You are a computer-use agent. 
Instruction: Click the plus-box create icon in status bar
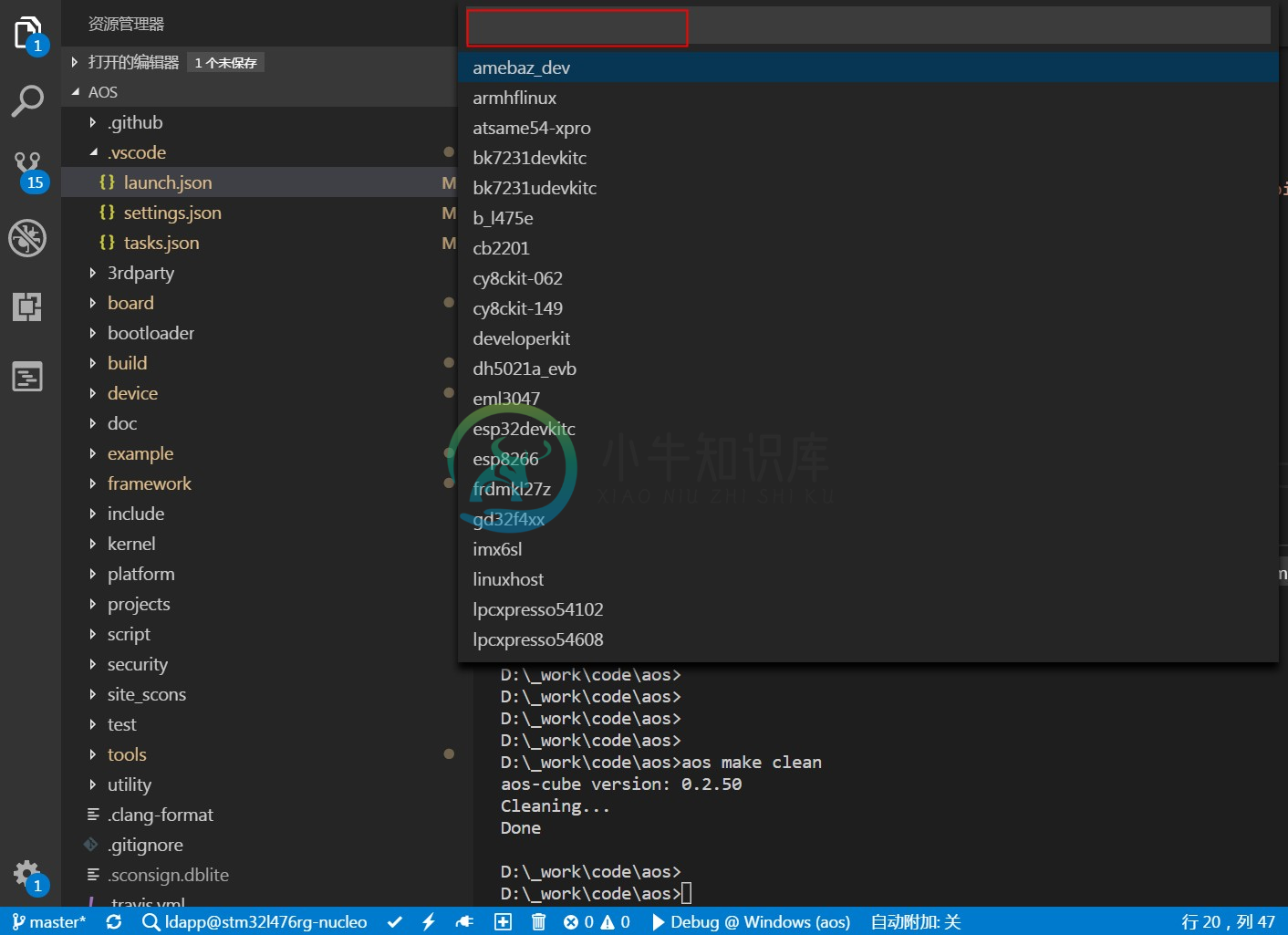click(x=503, y=922)
